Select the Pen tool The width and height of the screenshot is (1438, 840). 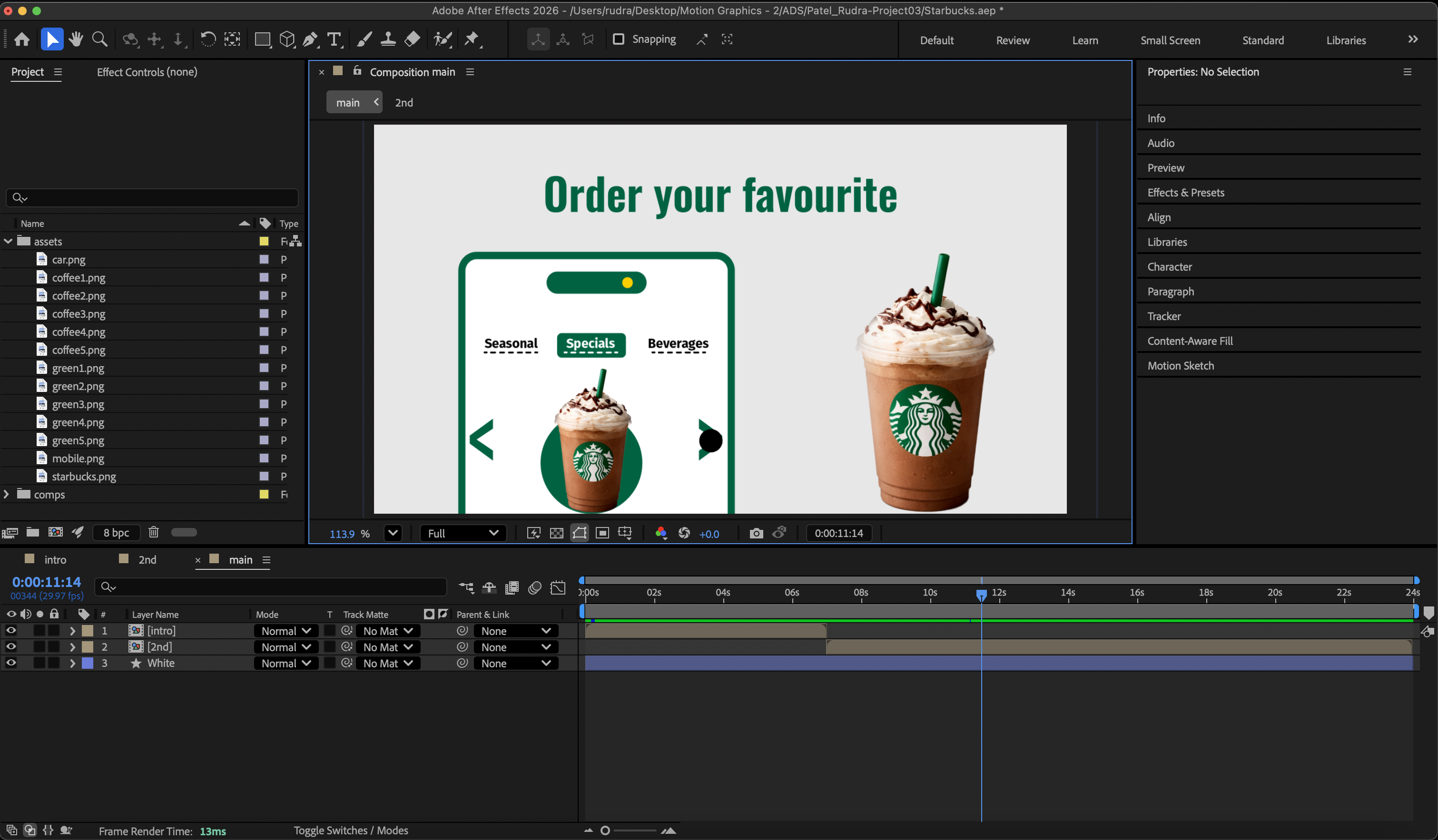[x=310, y=39]
